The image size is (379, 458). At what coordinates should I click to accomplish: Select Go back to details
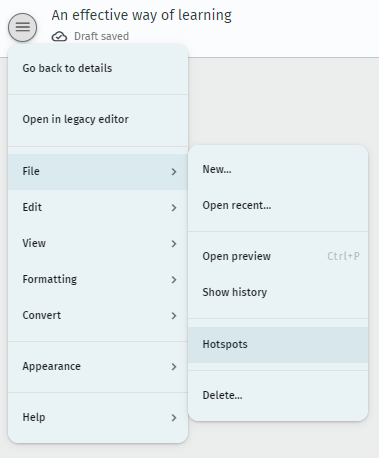(98, 68)
